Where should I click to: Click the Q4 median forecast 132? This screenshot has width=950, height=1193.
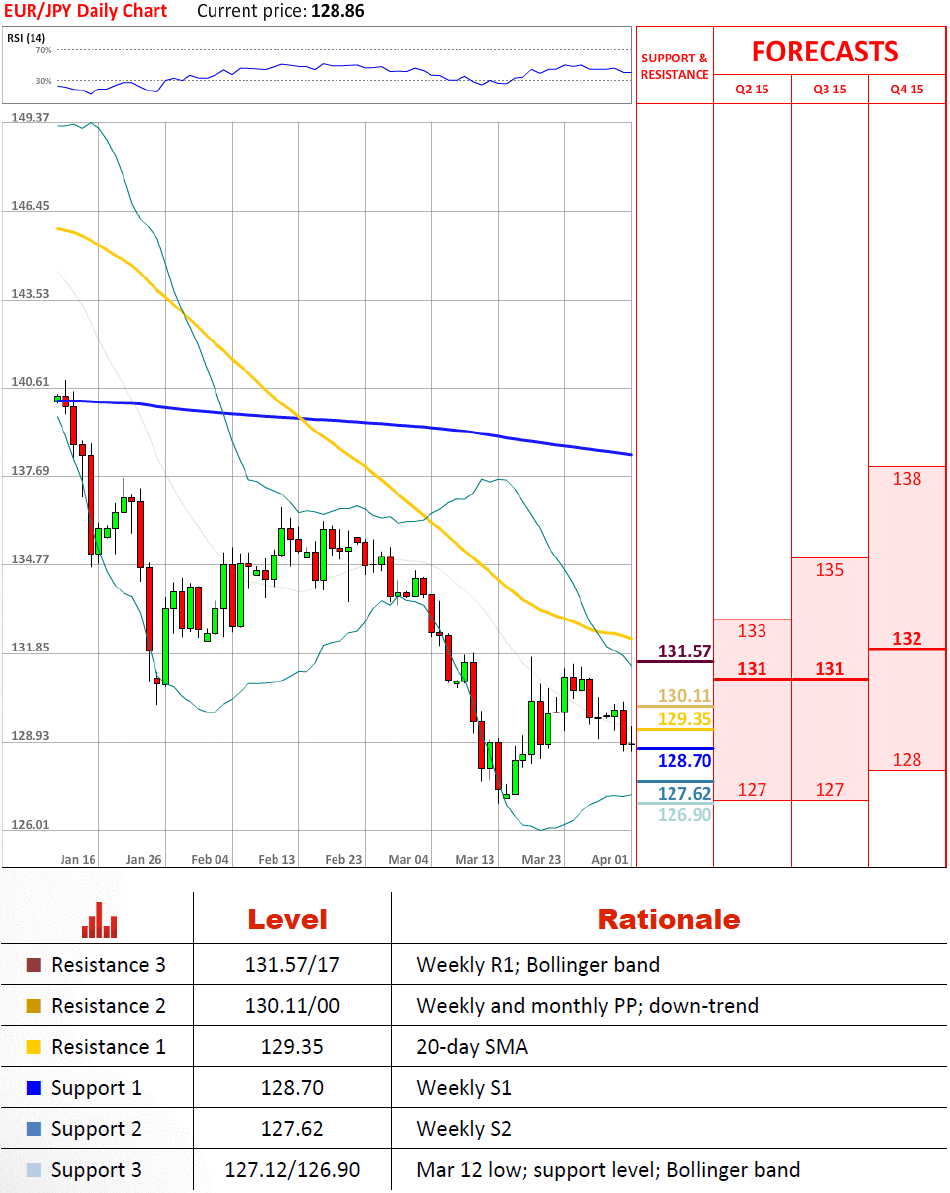pos(907,638)
